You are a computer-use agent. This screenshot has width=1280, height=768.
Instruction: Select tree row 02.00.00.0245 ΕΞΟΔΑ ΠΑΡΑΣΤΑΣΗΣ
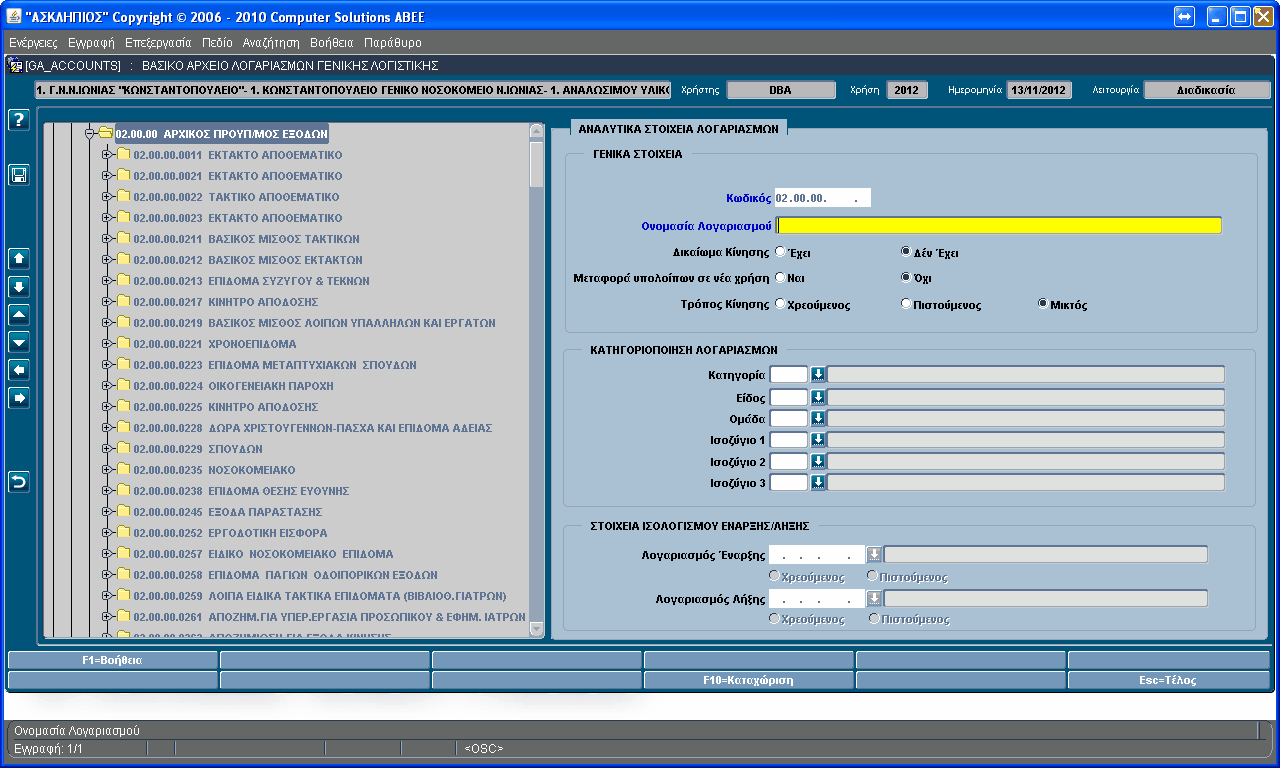[230, 512]
